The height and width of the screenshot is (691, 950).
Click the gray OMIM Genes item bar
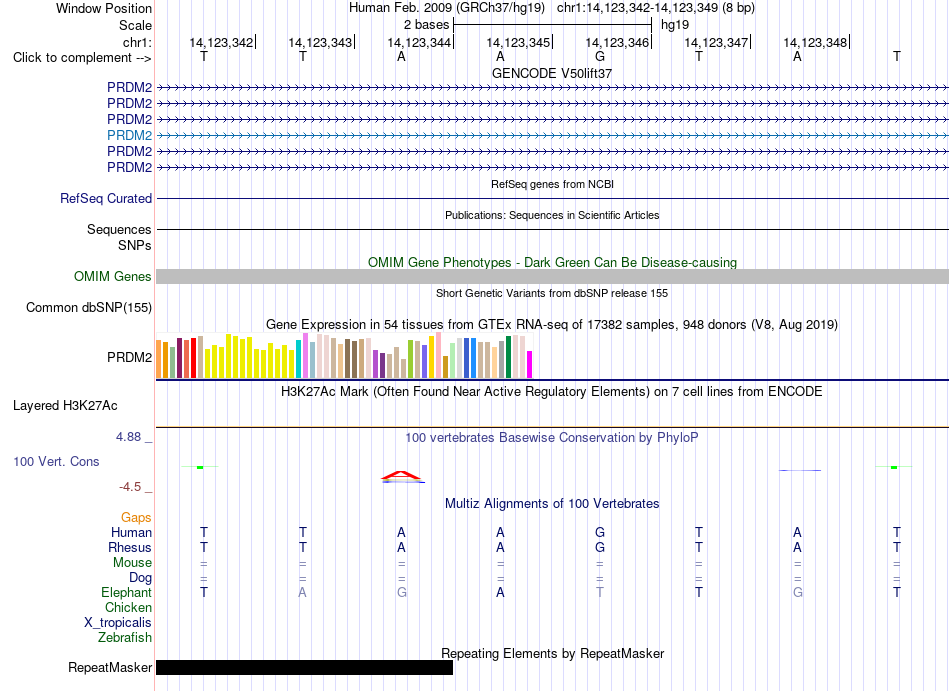coord(552,276)
